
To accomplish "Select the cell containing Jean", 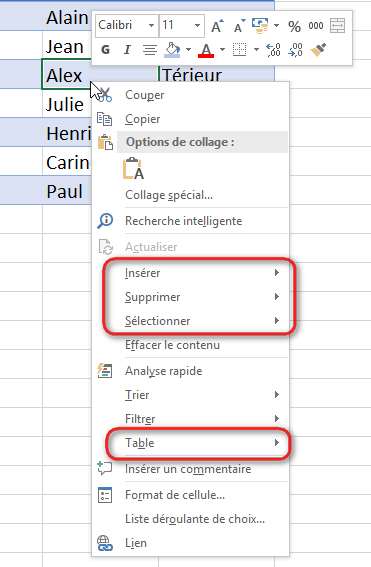I will [67, 47].
